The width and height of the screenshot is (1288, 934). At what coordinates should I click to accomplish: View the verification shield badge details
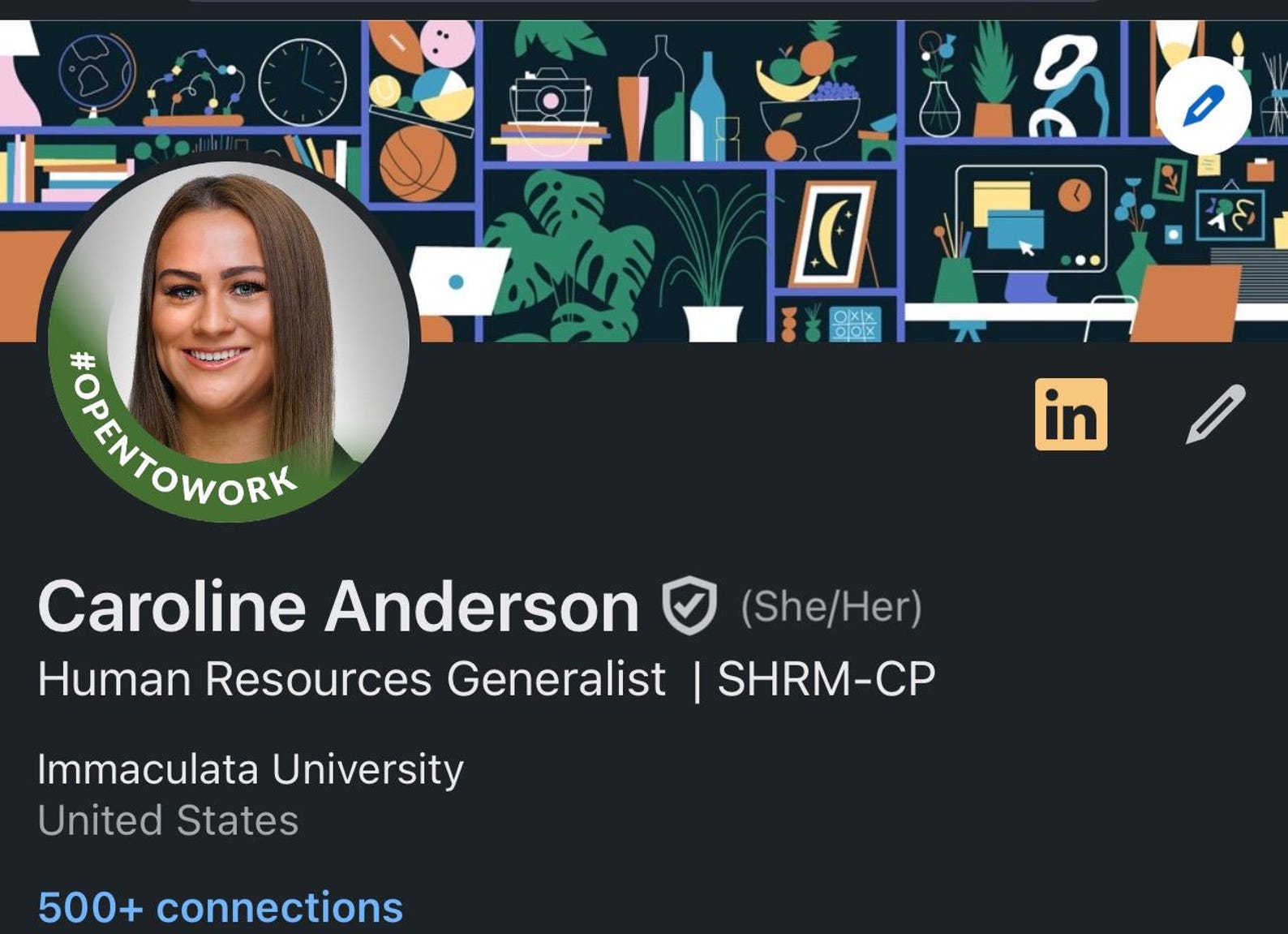pos(689,606)
